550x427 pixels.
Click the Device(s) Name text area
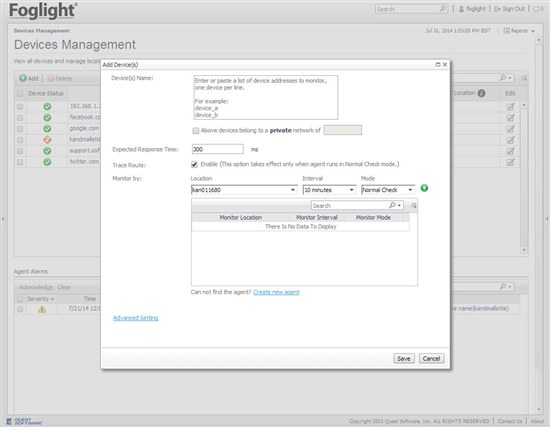(x=266, y=97)
